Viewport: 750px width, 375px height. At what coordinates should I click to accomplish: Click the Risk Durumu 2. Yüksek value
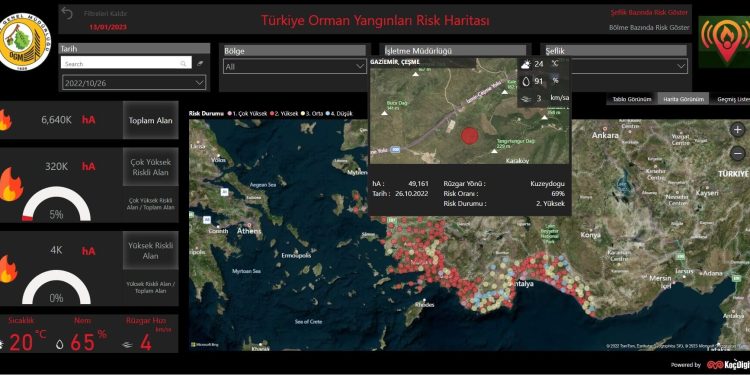[551, 204]
